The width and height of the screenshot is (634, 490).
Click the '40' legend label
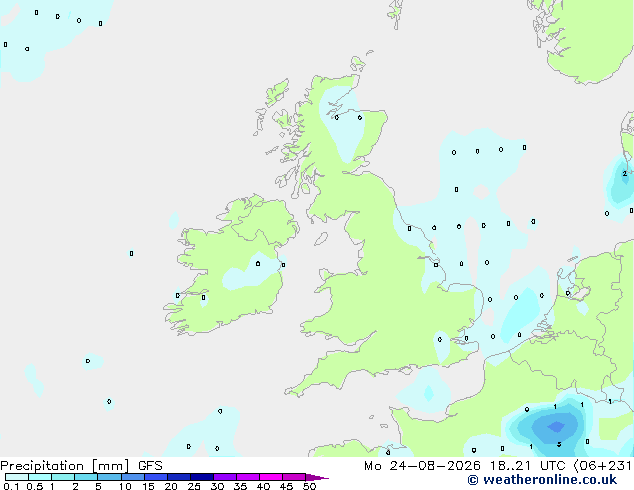(x=263, y=486)
